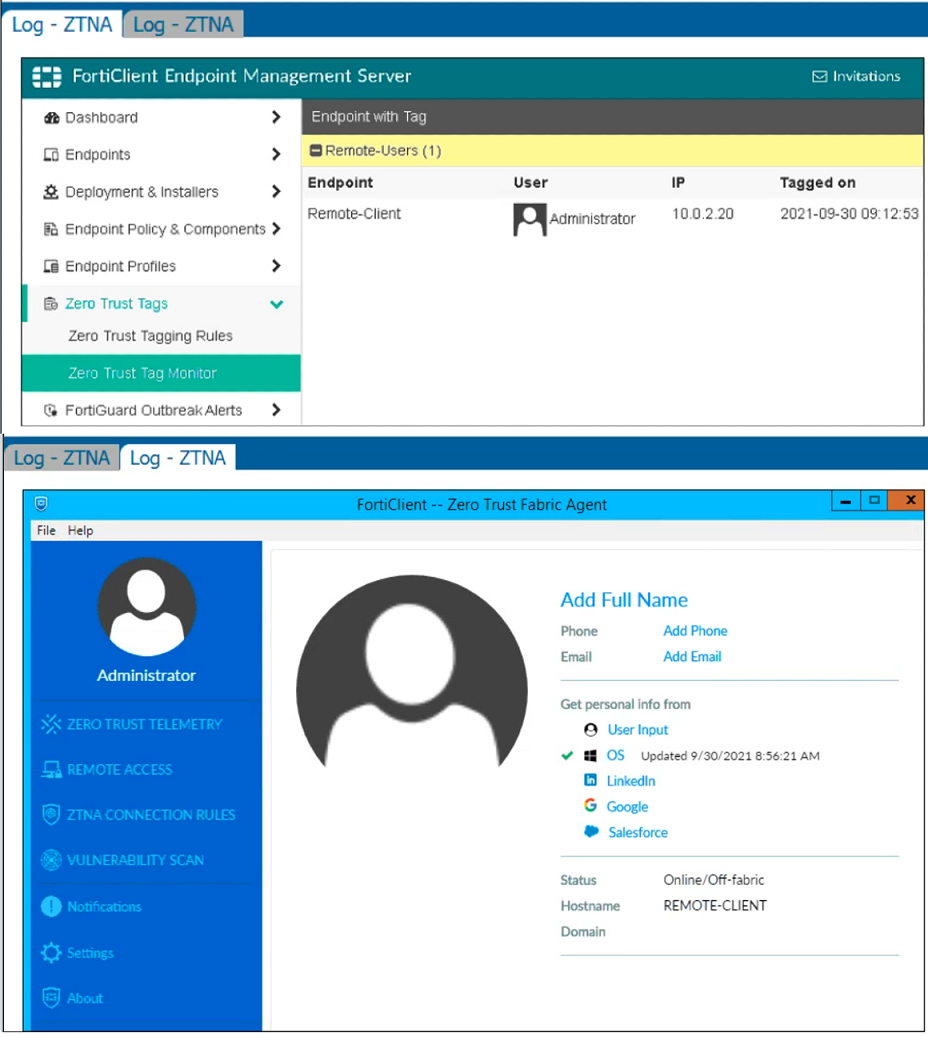Choose Salesforce for personal info
928x1037 pixels.
tap(638, 832)
